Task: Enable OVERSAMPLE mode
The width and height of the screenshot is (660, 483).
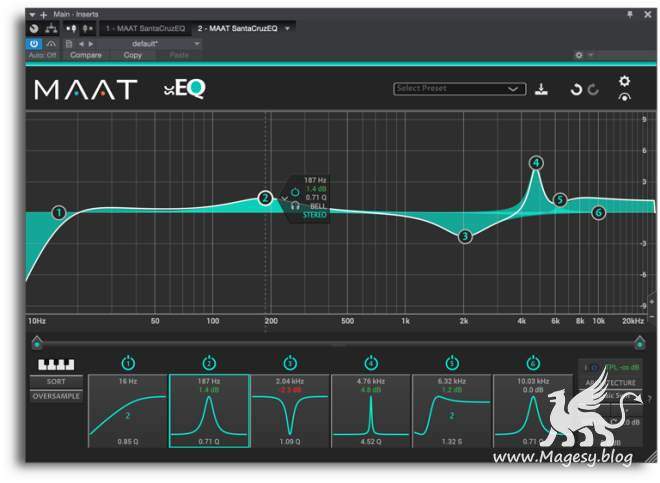Action: coord(56,396)
